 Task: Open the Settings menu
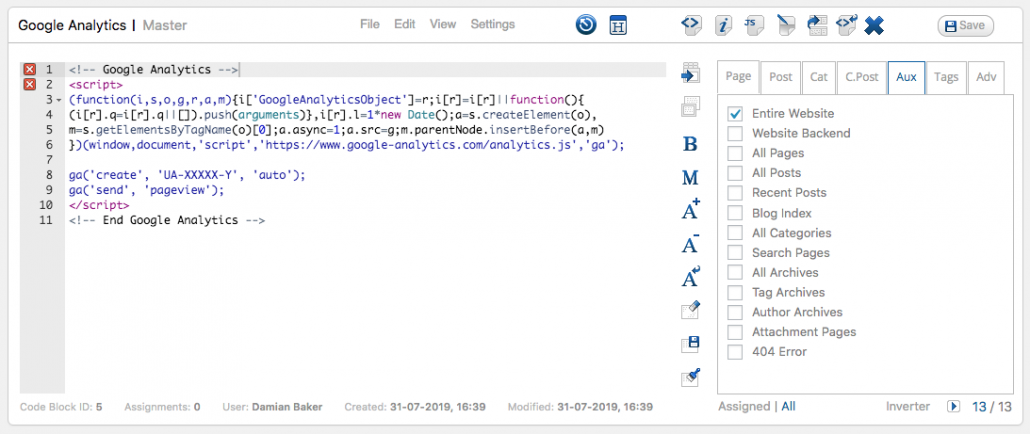(x=492, y=24)
